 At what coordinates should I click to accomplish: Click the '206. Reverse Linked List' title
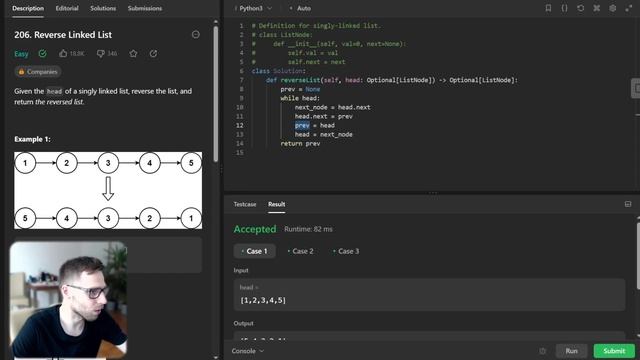pyautogui.click(x=63, y=35)
